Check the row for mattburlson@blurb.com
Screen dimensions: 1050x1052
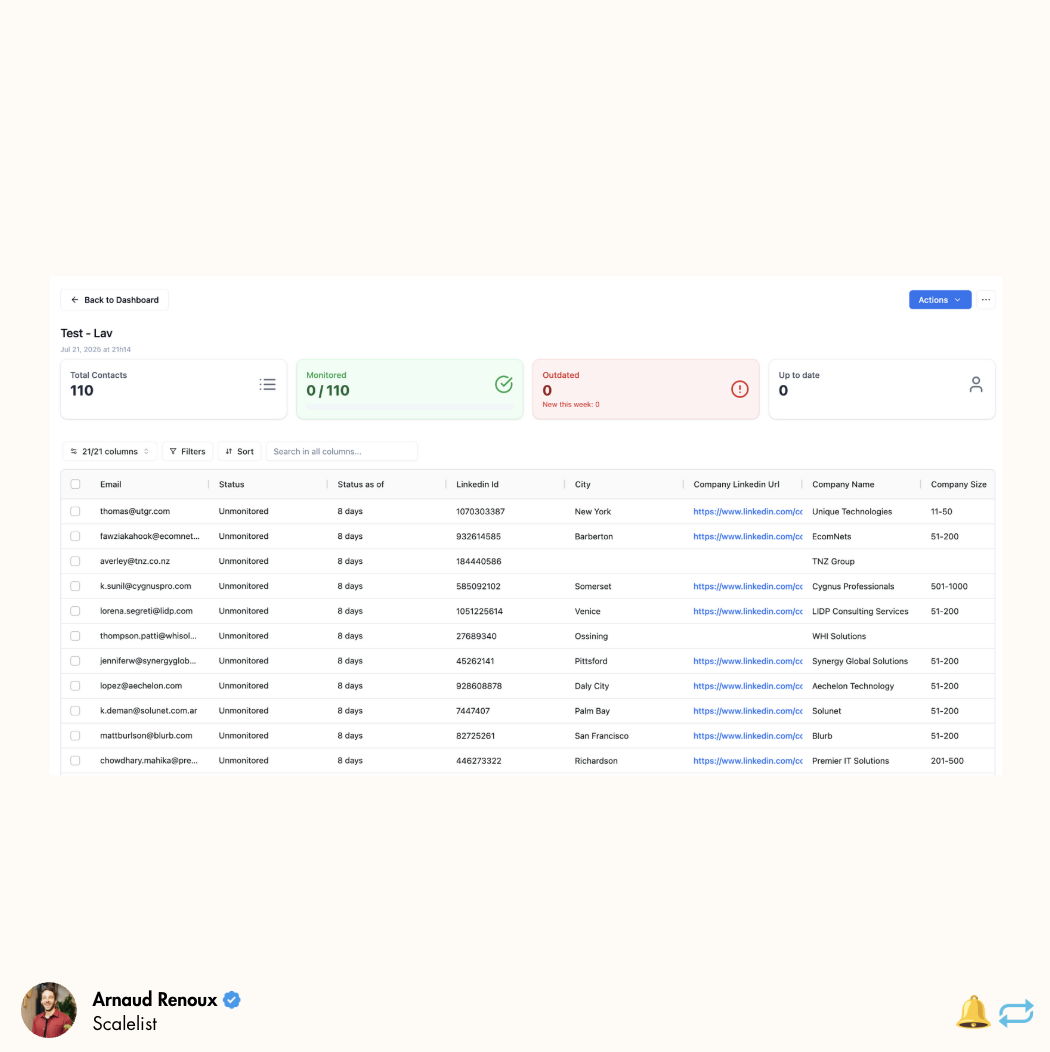[x=75, y=735]
